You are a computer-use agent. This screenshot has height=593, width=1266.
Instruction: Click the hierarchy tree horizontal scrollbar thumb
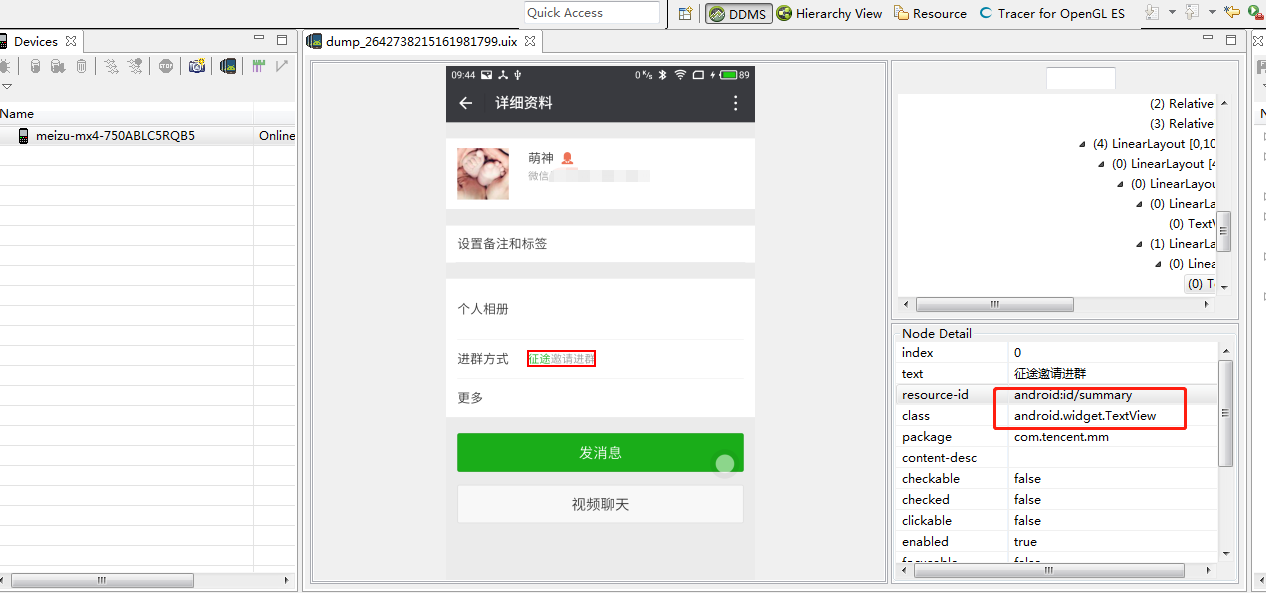pyautogui.click(x=994, y=304)
